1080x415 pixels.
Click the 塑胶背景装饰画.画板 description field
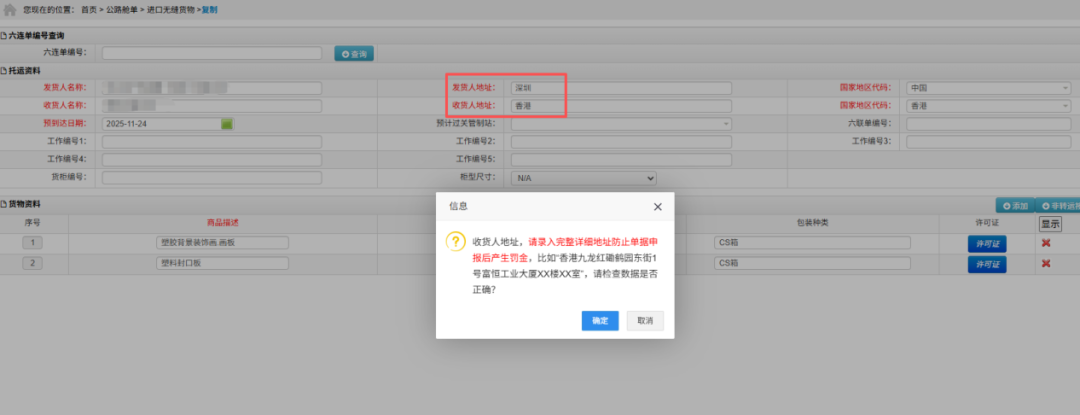[222, 243]
